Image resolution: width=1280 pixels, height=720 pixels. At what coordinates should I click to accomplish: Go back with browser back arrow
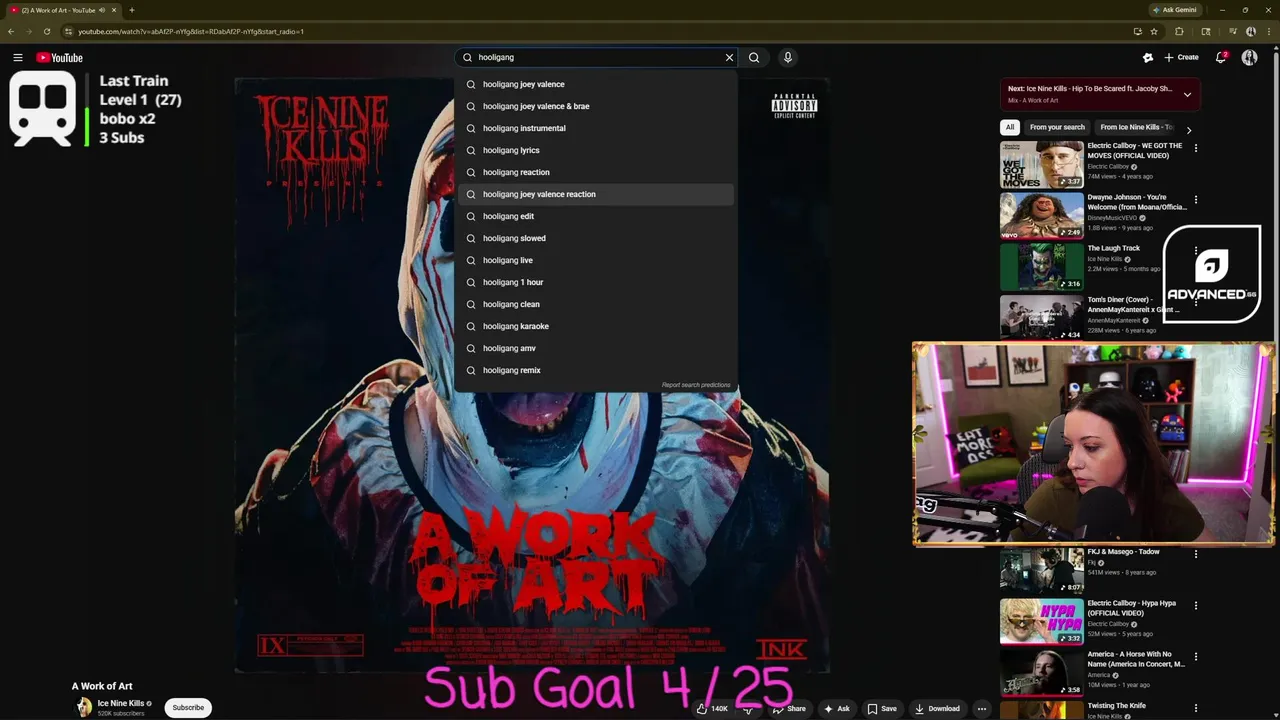pyautogui.click(x=11, y=31)
